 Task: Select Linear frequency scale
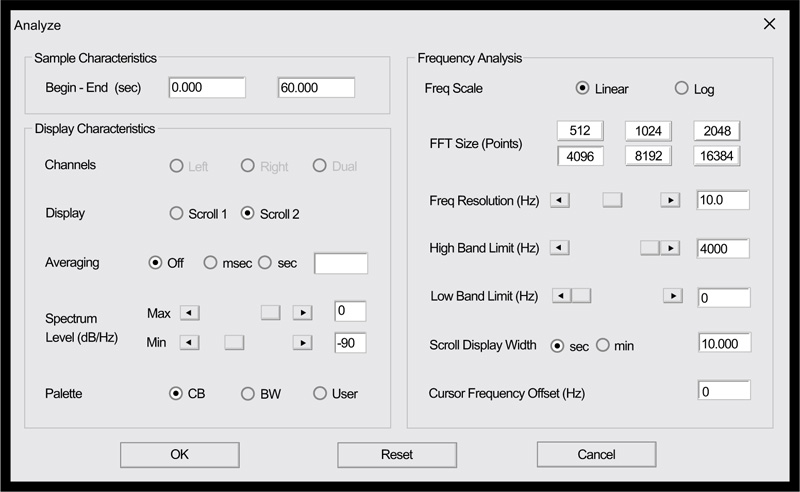(x=582, y=88)
